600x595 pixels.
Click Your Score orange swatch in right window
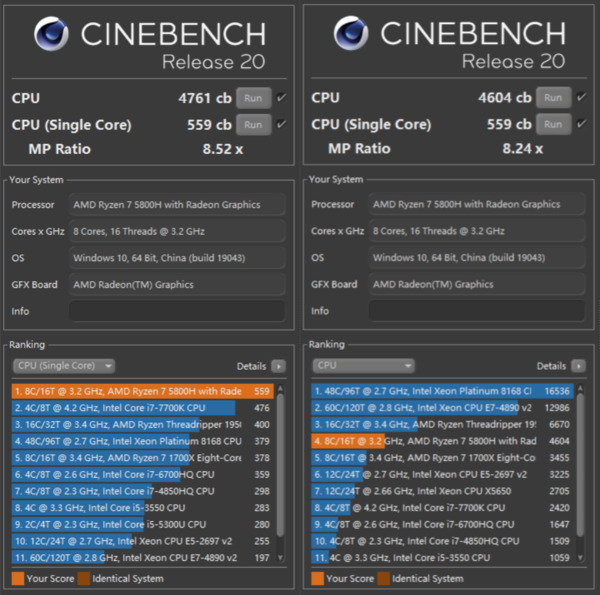click(317, 579)
